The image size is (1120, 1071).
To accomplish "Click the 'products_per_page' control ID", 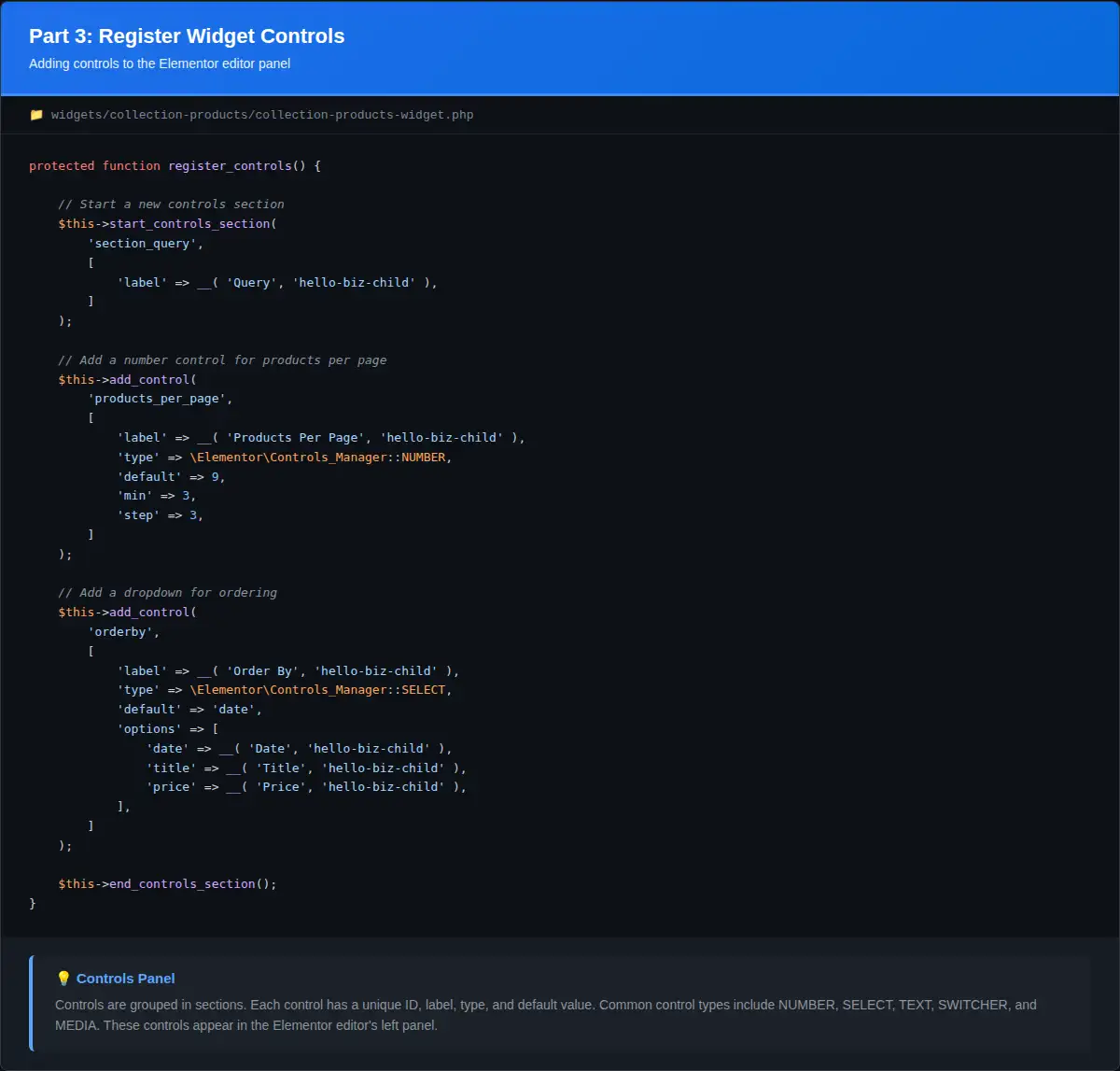I will [x=160, y=399].
